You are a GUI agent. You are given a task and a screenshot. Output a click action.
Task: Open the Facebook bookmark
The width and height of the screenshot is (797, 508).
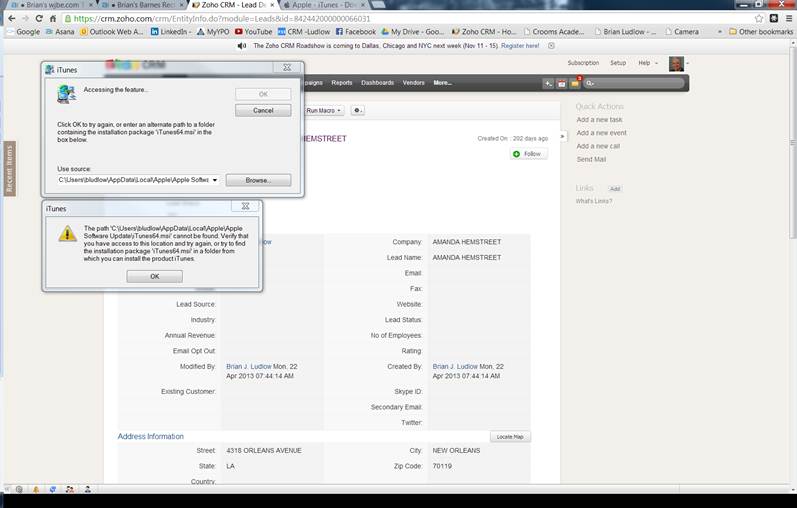tap(356, 32)
